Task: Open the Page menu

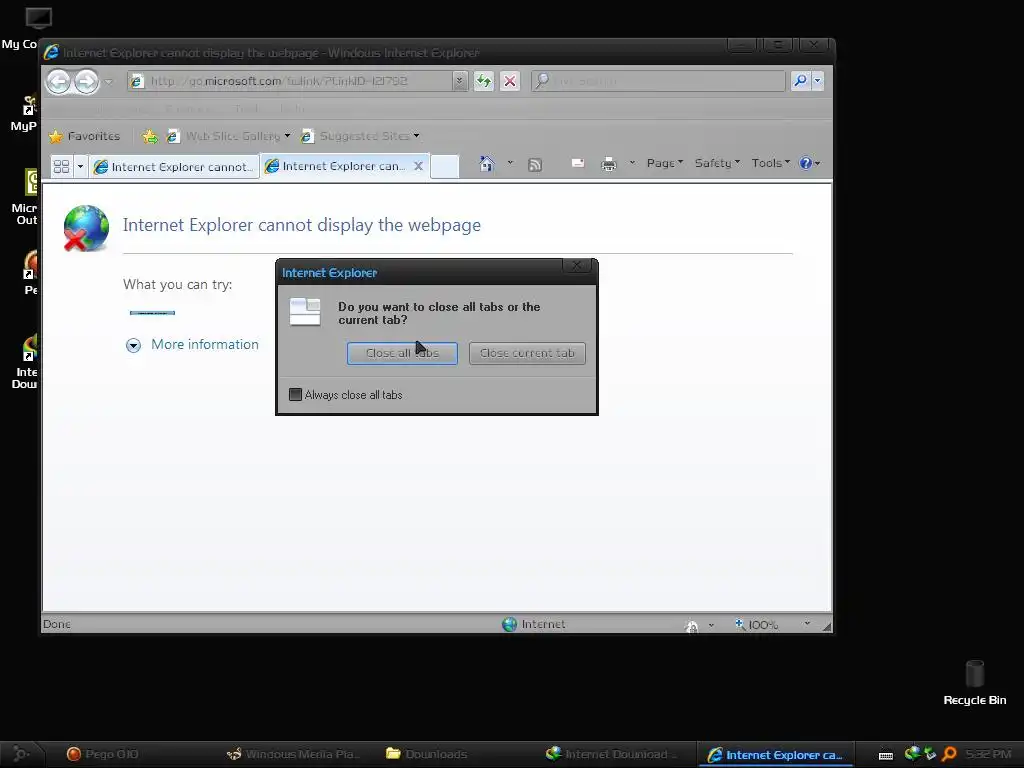Action: [x=665, y=163]
